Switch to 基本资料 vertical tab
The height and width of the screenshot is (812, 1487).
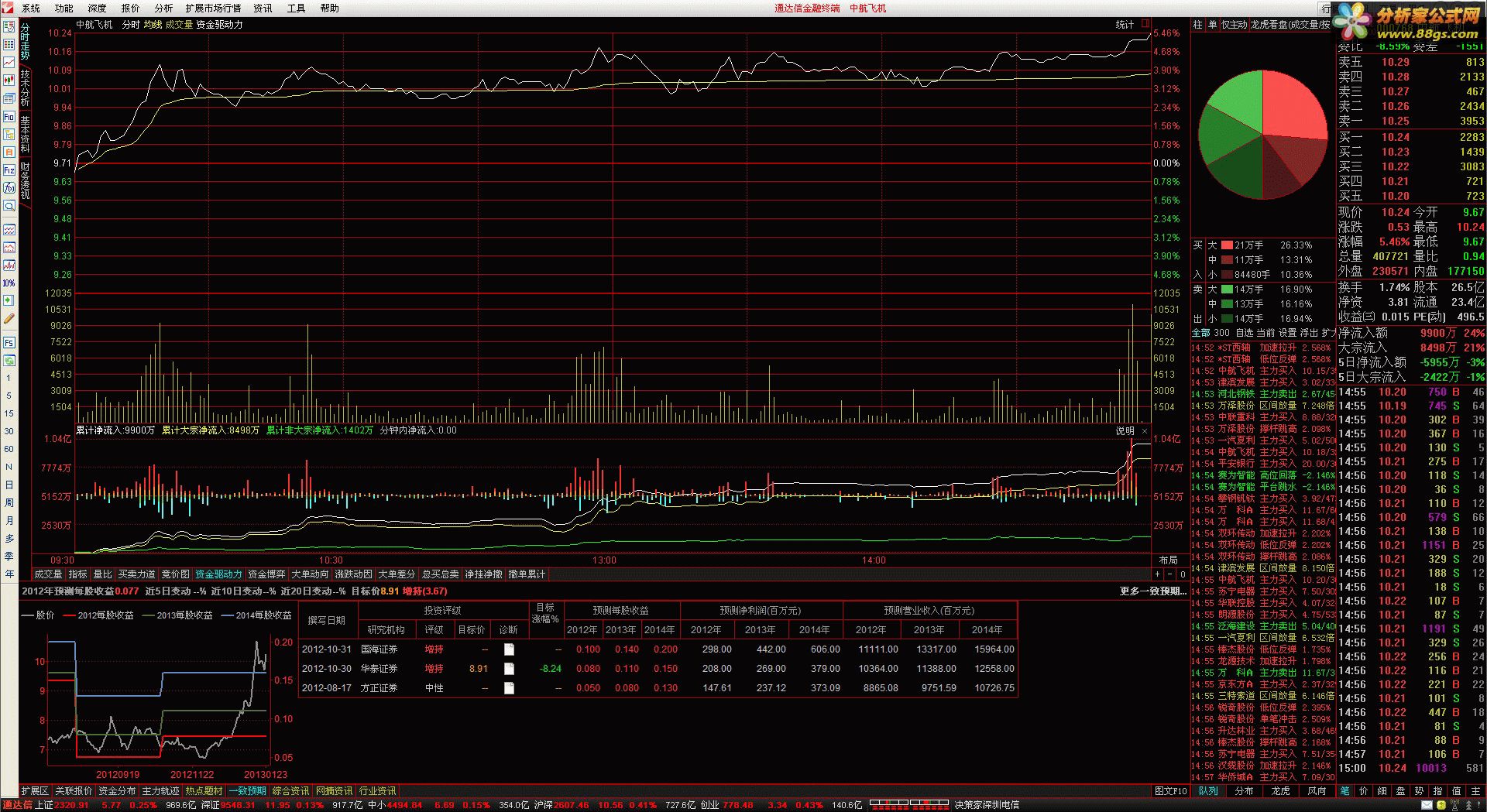25,134
